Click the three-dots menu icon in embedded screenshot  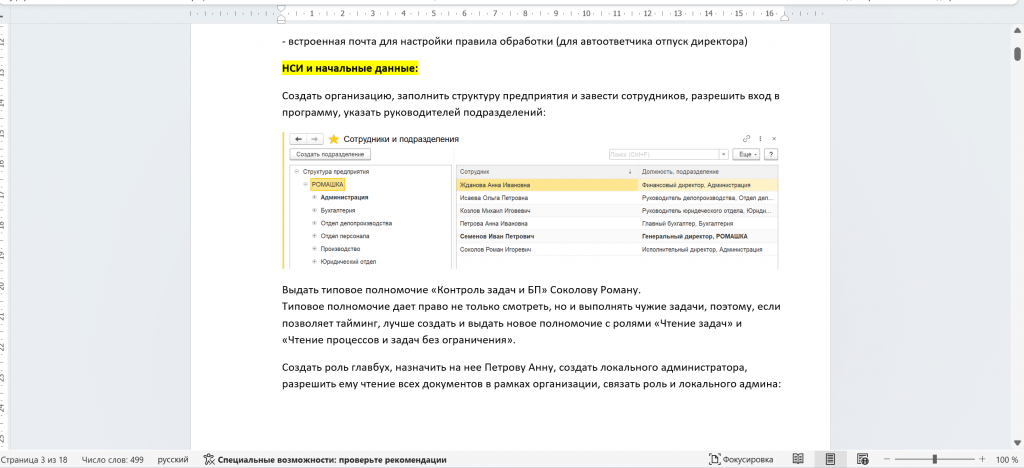pyautogui.click(x=761, y=139)
